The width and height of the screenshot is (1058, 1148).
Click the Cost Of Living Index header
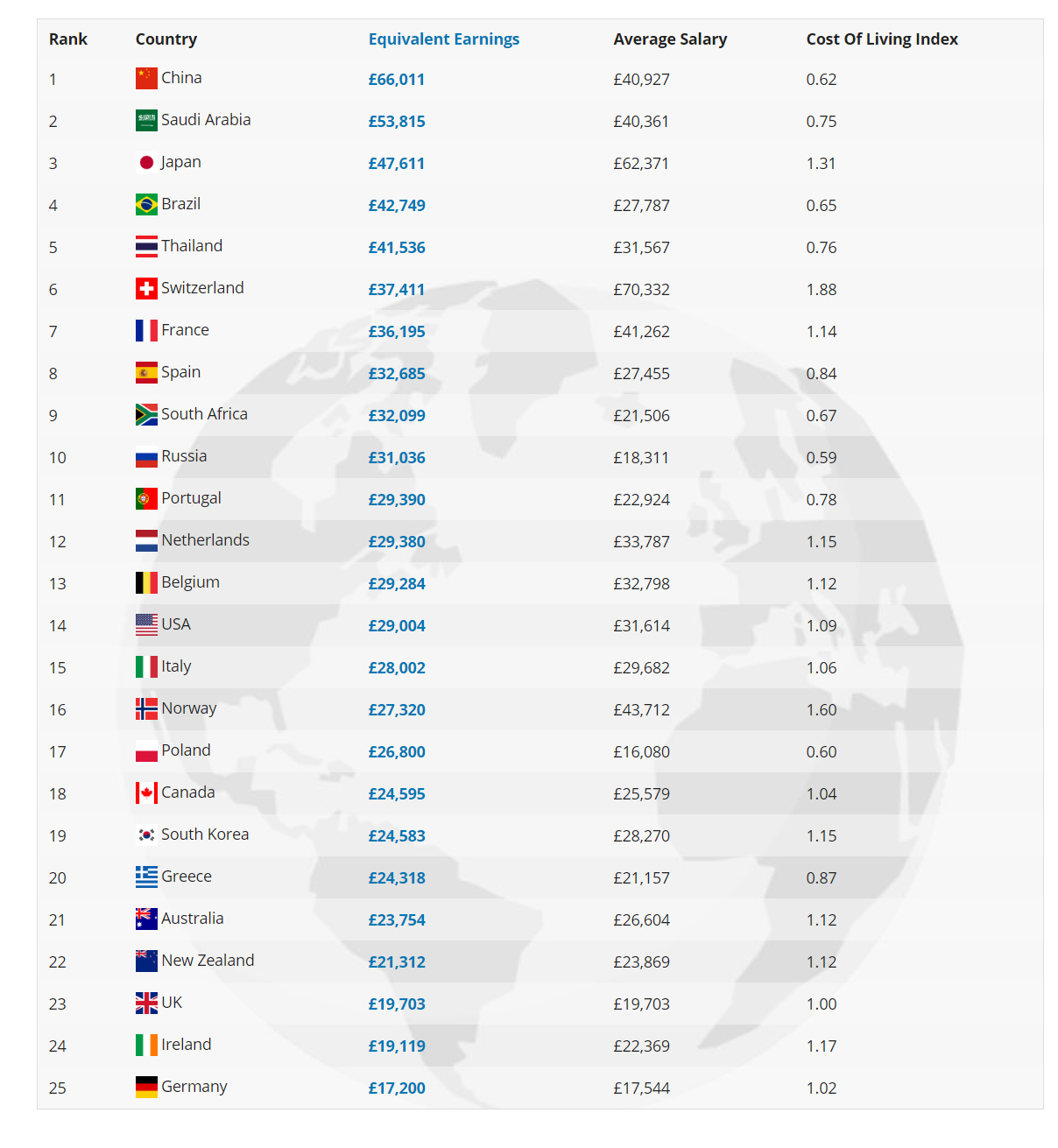click(x=882, y=39)
